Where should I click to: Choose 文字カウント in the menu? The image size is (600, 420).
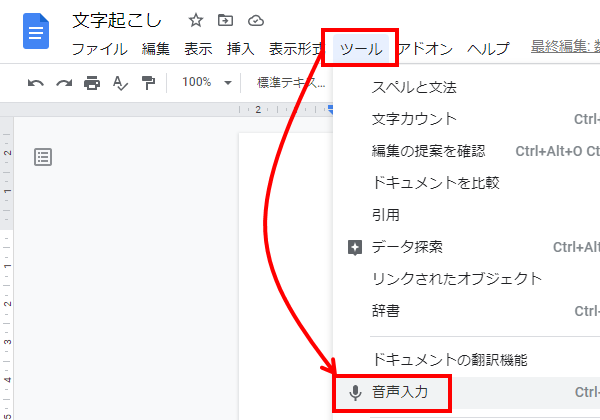(x=414, y=119)
